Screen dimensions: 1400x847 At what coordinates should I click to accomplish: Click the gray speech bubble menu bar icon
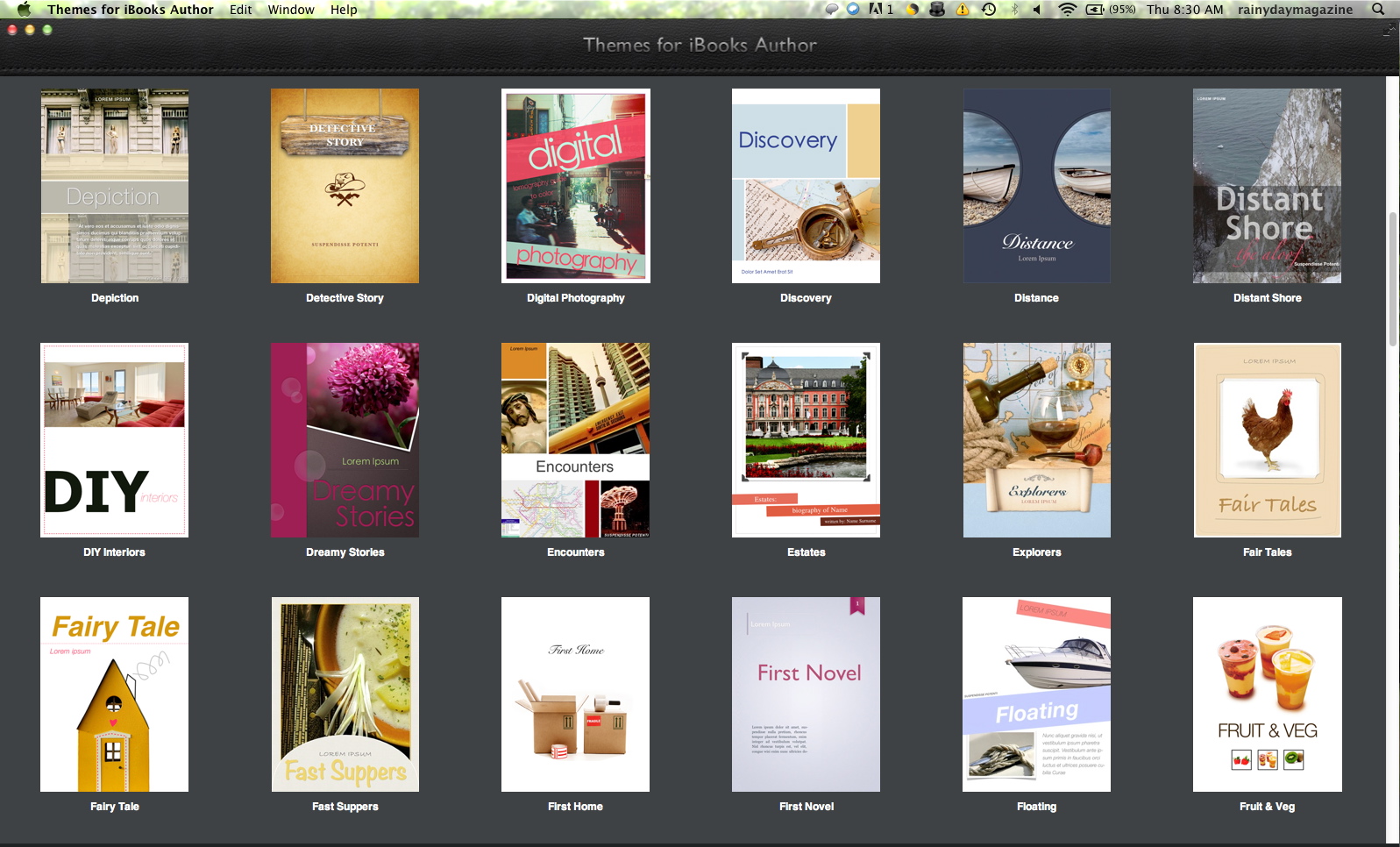point(832,10)
